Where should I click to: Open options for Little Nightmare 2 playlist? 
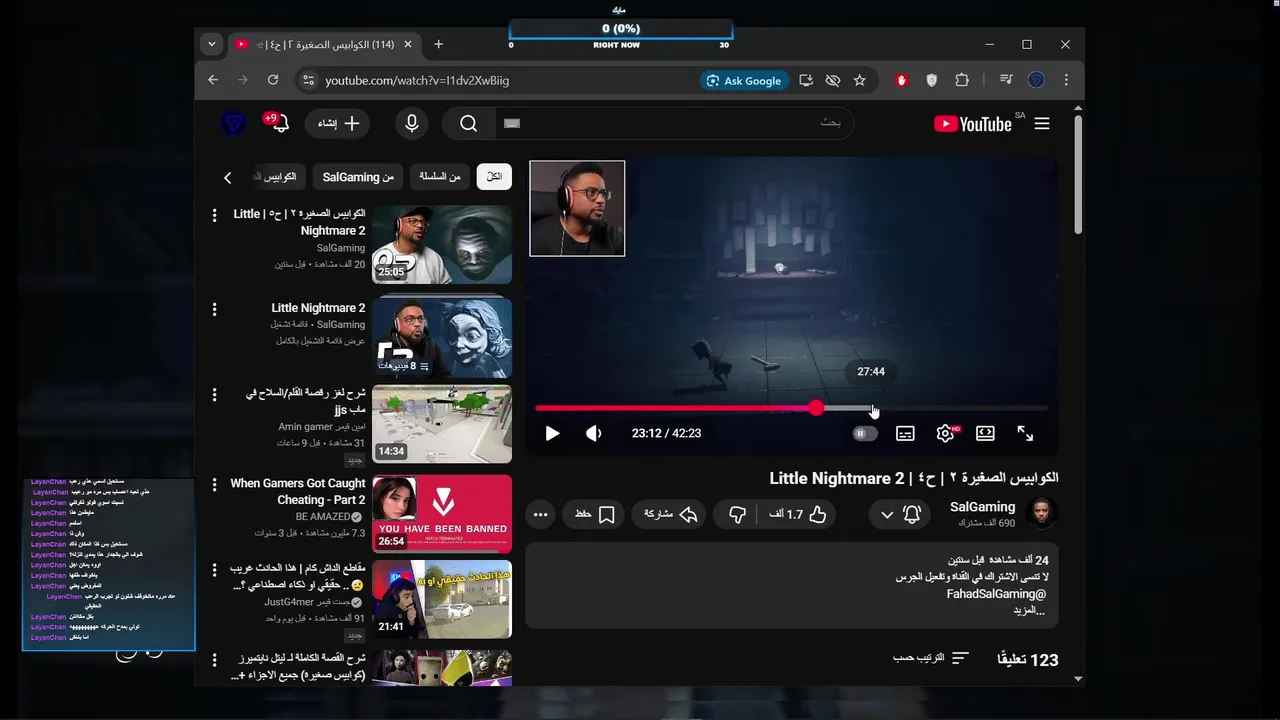point(214,310)
